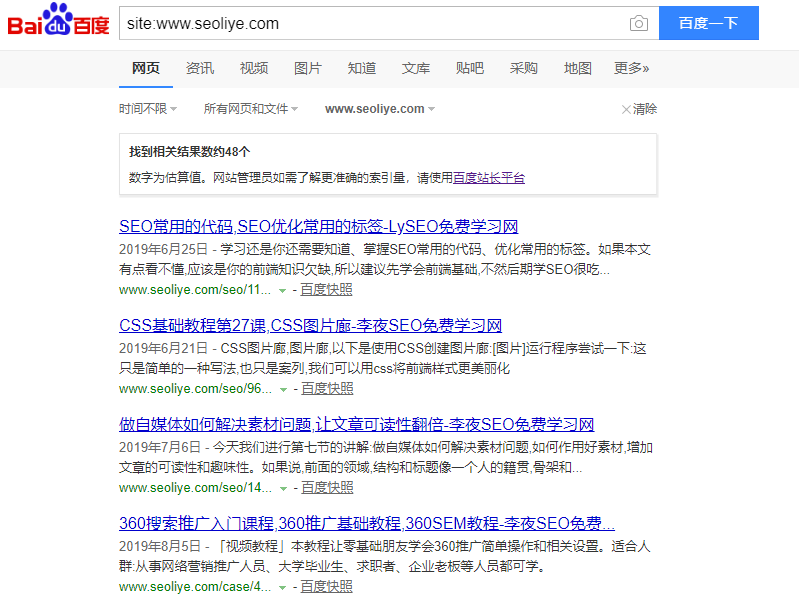Open 百度快照 for SEO常用的代码 result
The width and height of the screenshot is (799, 598).
tap(326, 290)
